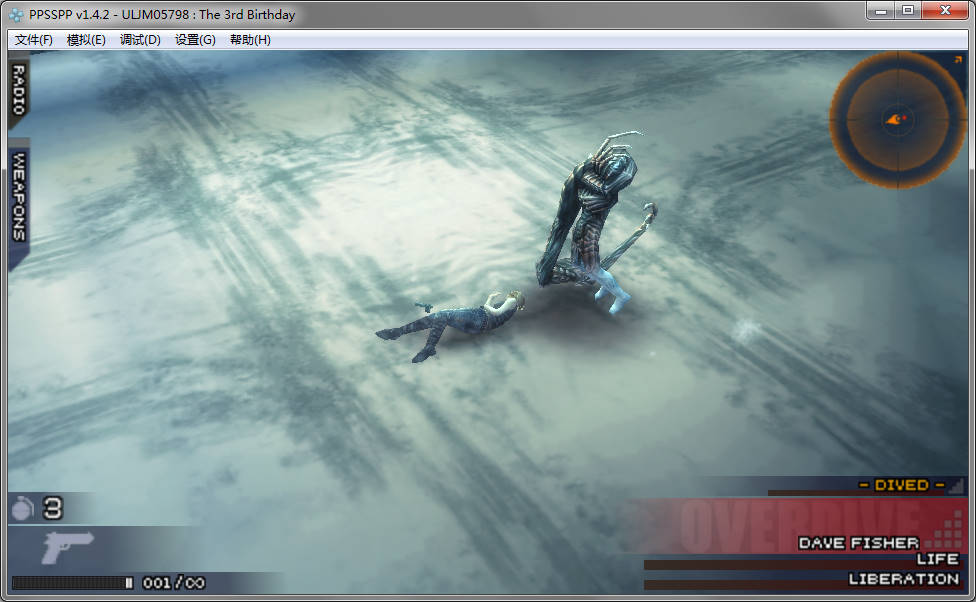Click the OVERDIVE banner

(x=800, y=526)
